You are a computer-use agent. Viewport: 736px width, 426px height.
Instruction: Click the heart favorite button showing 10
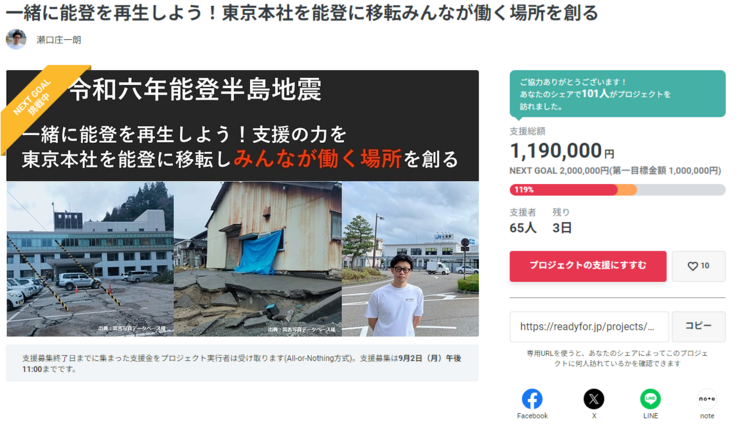[698, 266]
